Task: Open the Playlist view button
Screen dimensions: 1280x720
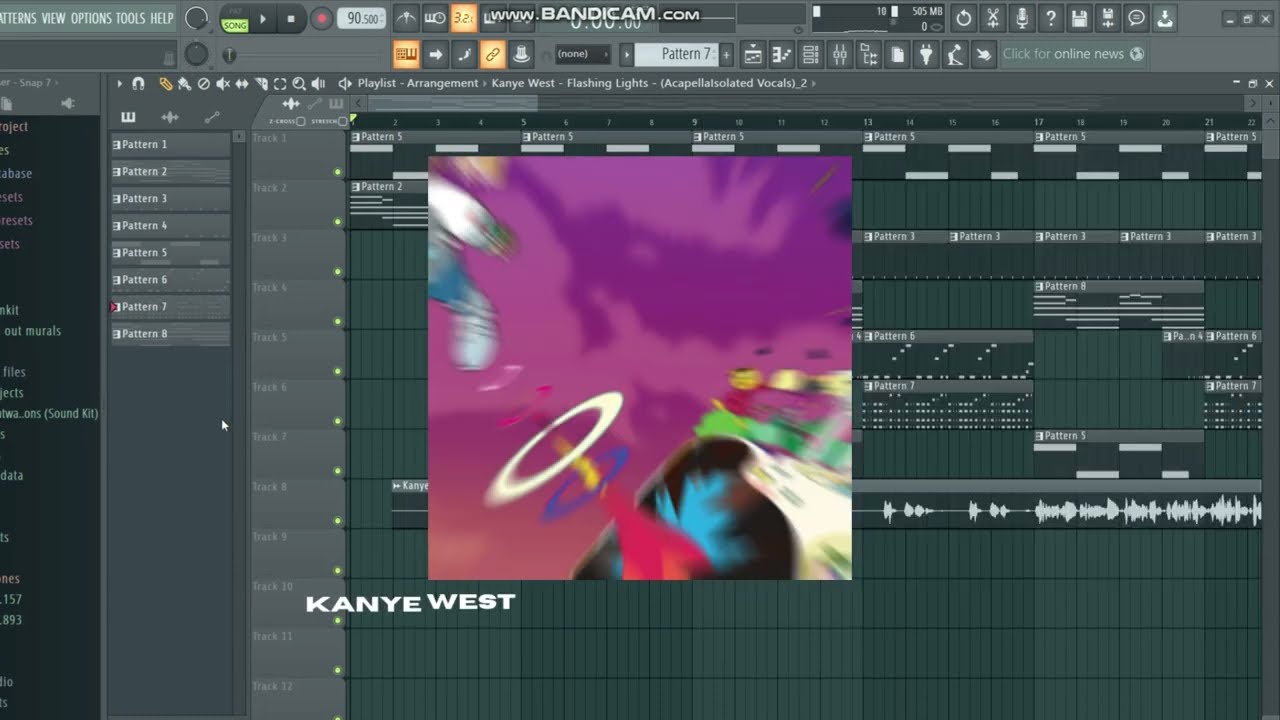Action: (753, 54)
